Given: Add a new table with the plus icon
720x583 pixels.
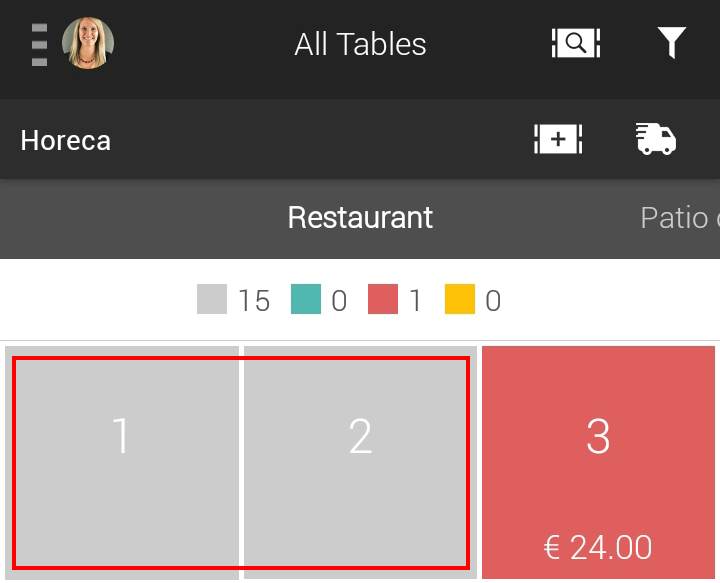Looking at the screenshot, I should (558, 139).
